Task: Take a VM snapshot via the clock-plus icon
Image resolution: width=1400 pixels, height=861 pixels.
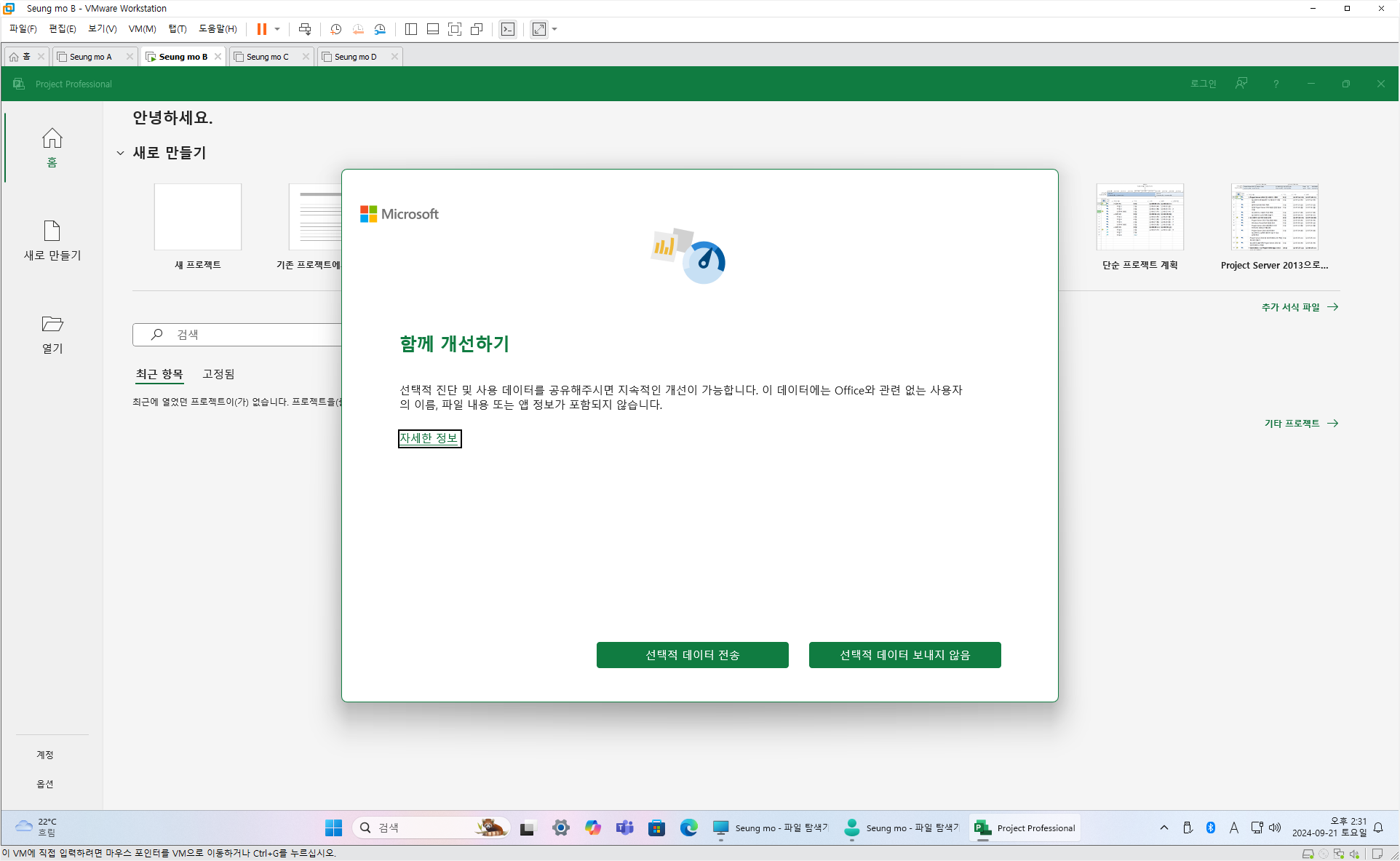Action: pyautogui.click(x=335, y=29)
